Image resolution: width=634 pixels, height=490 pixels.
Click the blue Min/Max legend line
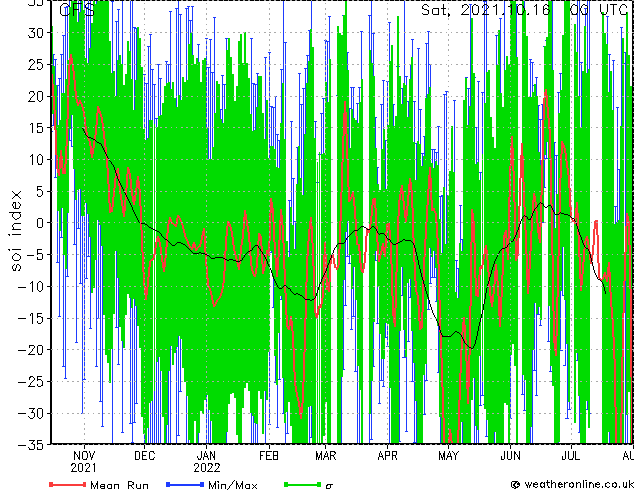coord(185,484)
